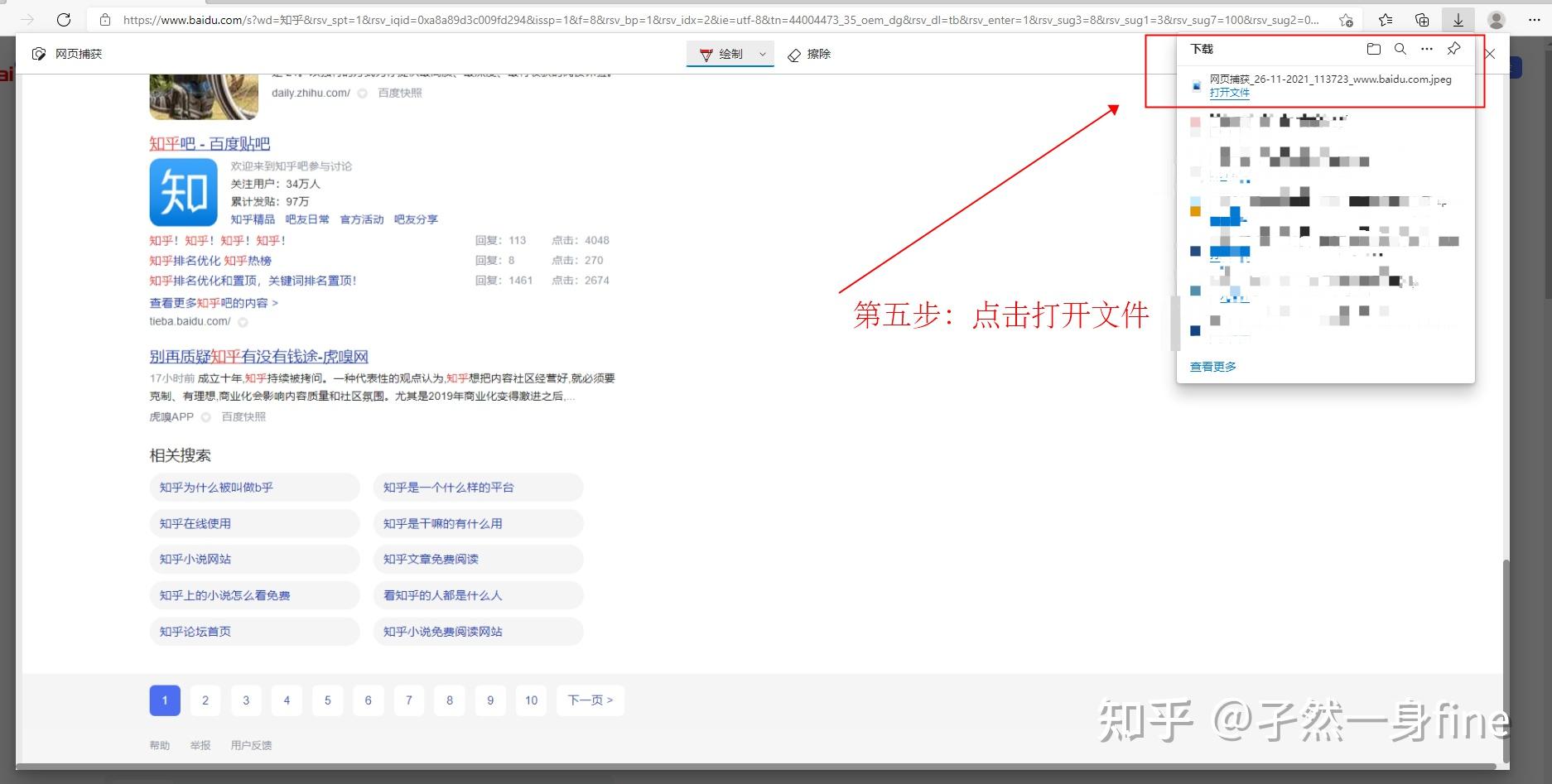Open 知乎精品 sub-link
The height and width of the screenshot is (784, 1552).
[x=253, y=219]
